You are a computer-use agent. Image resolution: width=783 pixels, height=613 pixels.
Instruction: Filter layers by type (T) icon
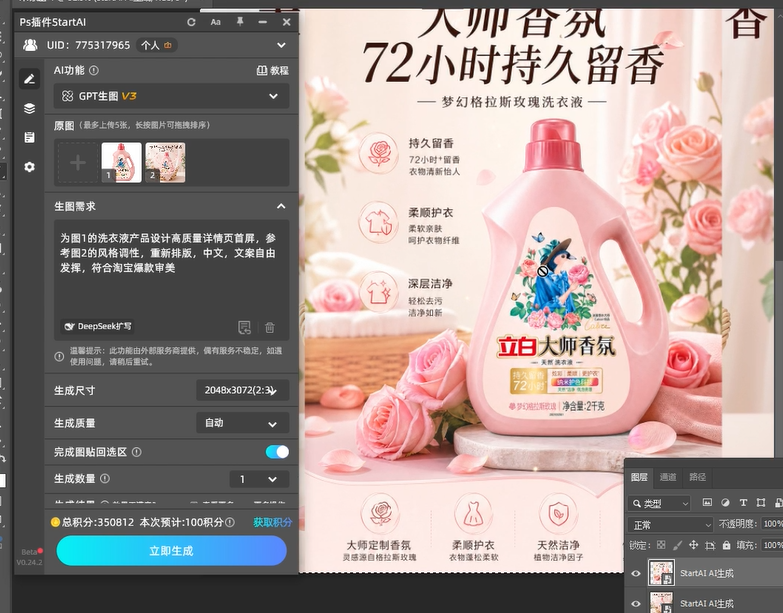pos(743,503)
